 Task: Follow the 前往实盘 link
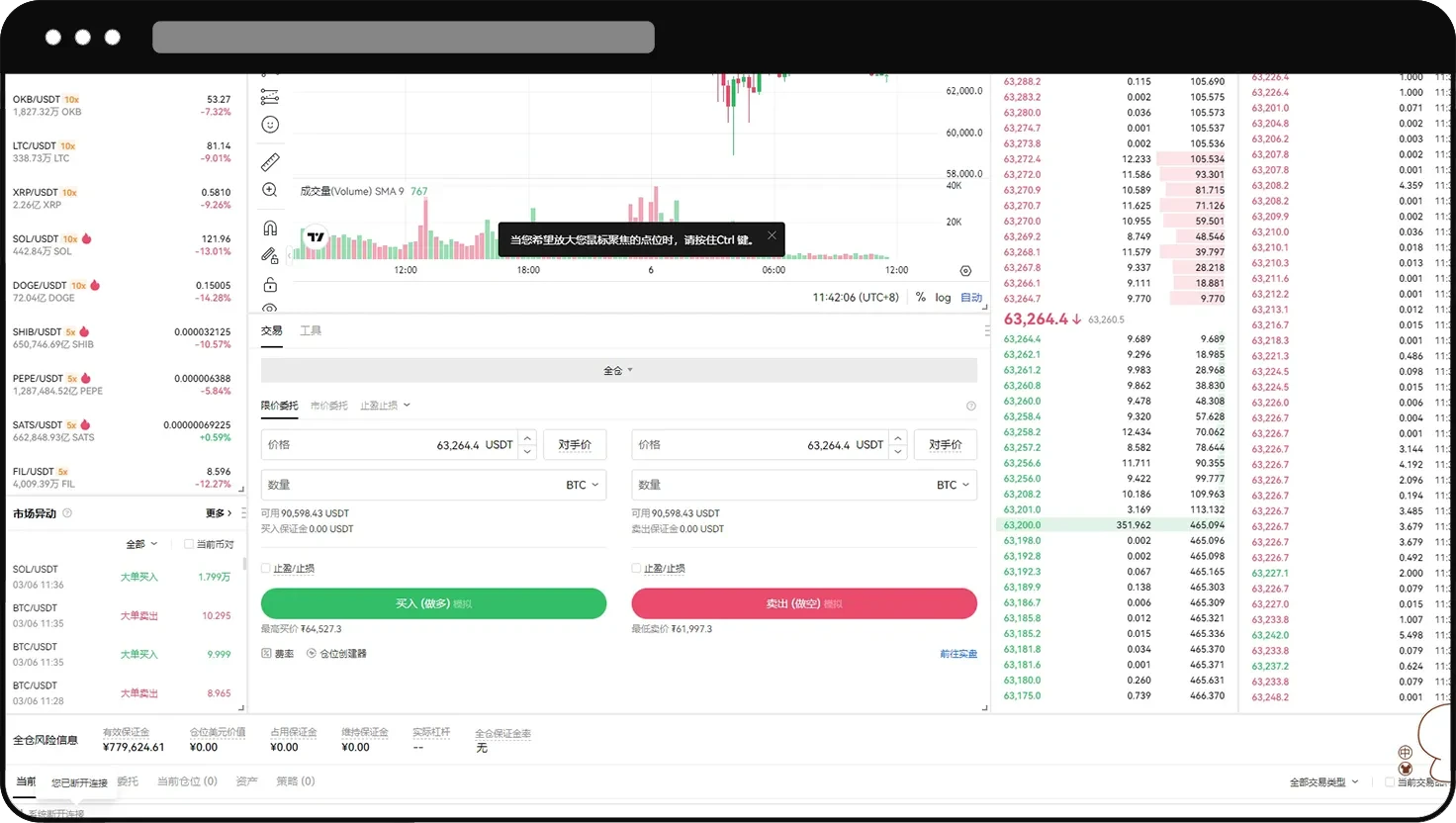point(958,654)
